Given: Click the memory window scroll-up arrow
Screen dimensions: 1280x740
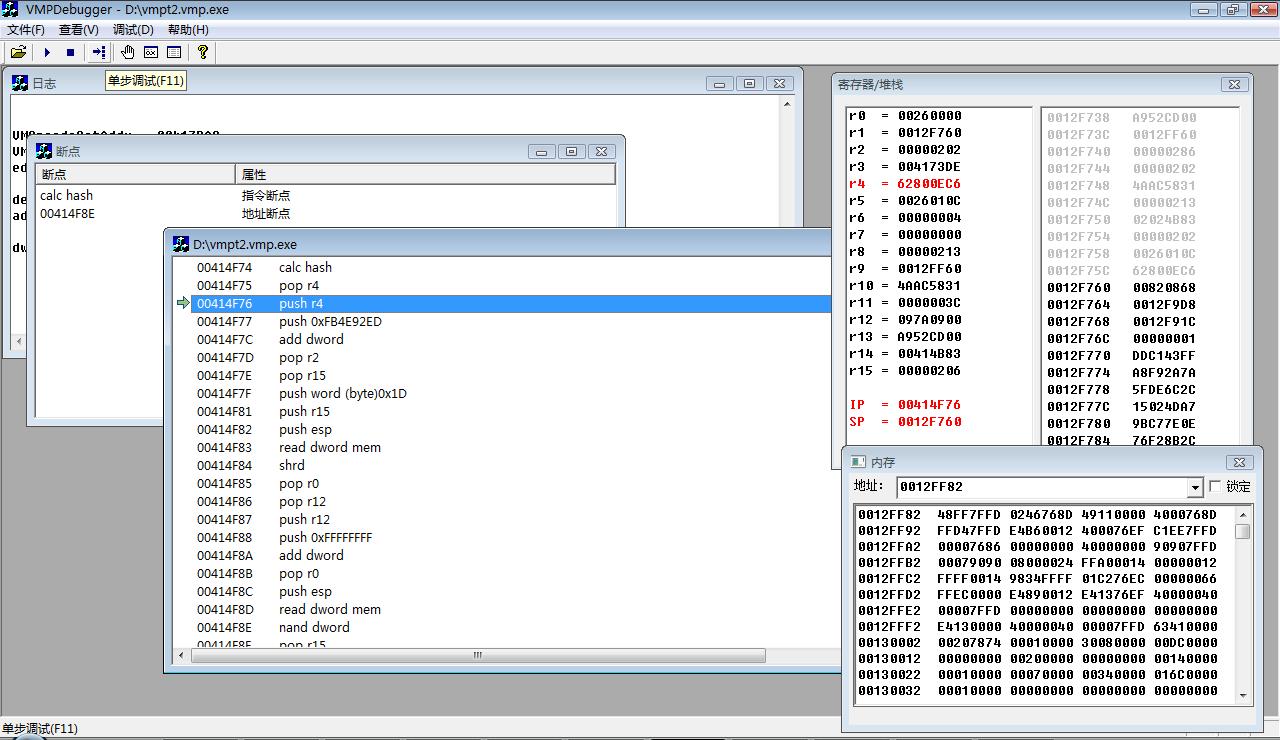Looking at the screenshot, I should 1243,514.
